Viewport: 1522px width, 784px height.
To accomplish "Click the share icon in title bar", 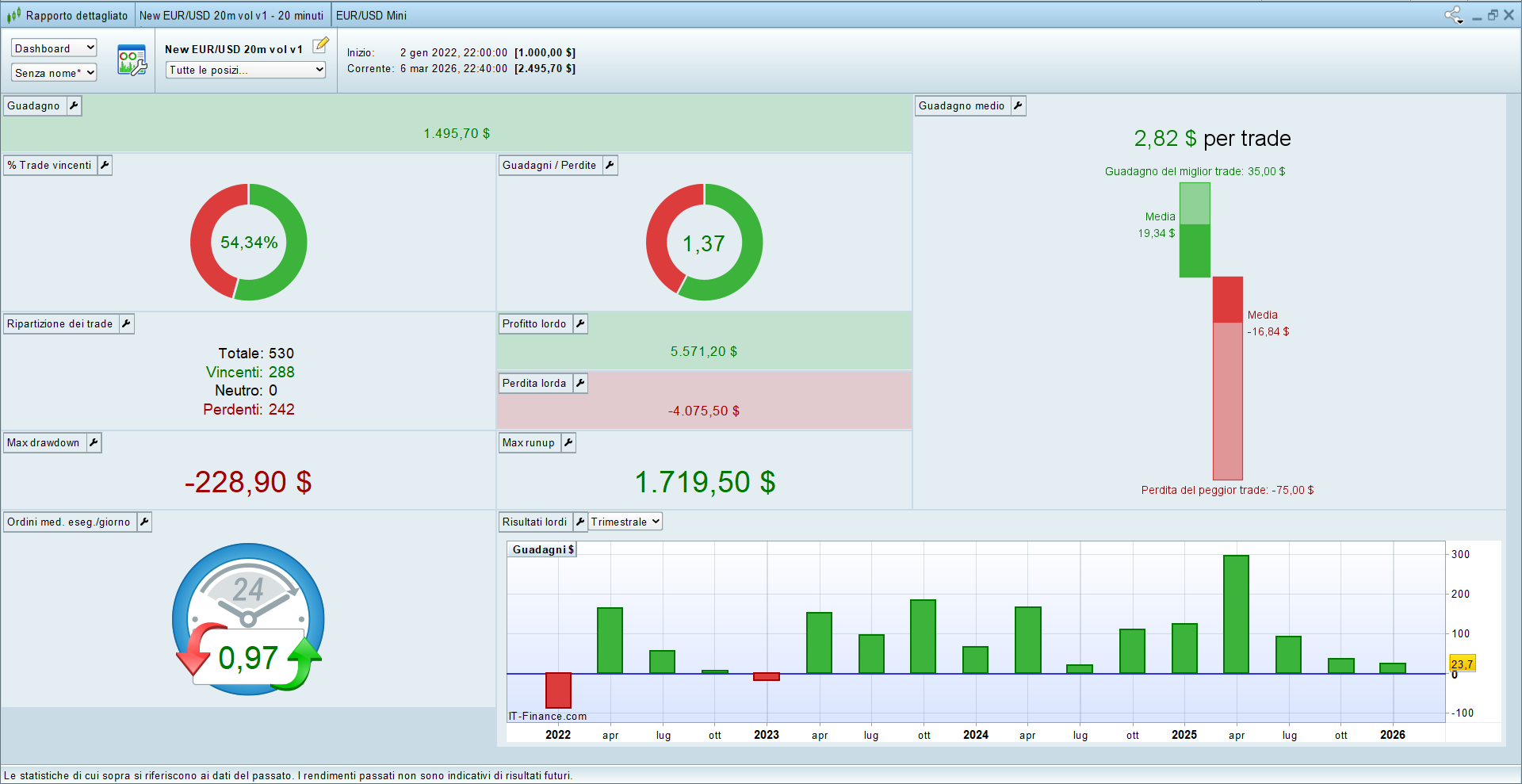I will [1453, 14].
